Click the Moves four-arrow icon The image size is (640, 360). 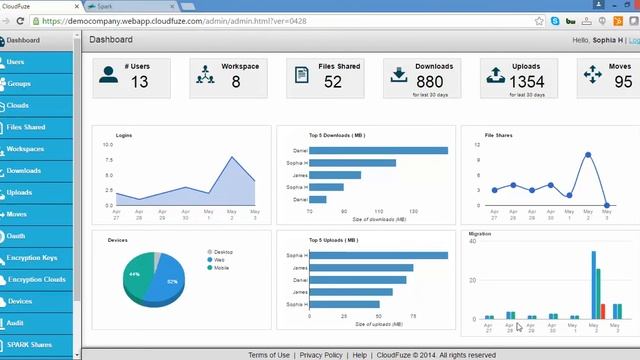click(593, 75)
